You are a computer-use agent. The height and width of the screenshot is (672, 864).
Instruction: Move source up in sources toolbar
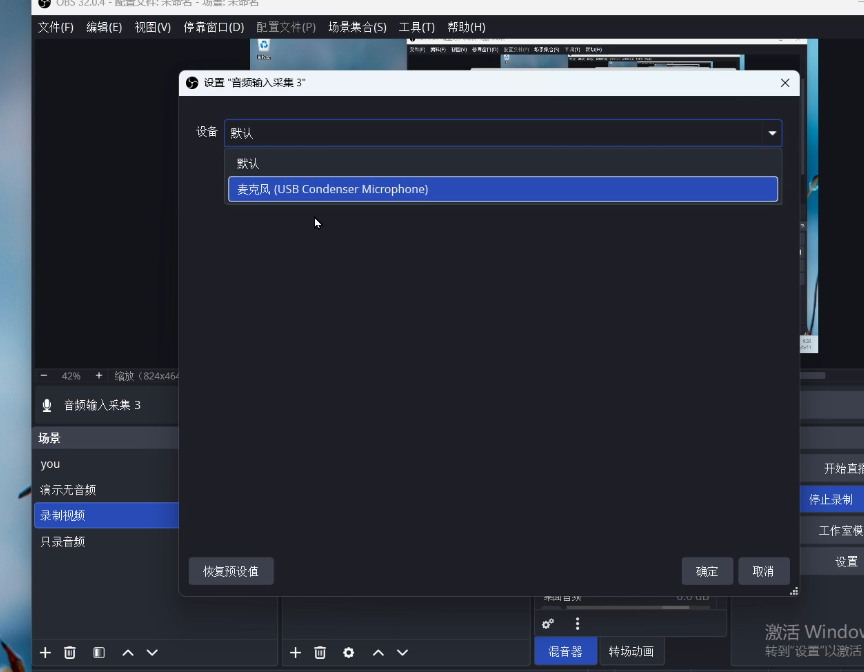(x=378, y=653)
